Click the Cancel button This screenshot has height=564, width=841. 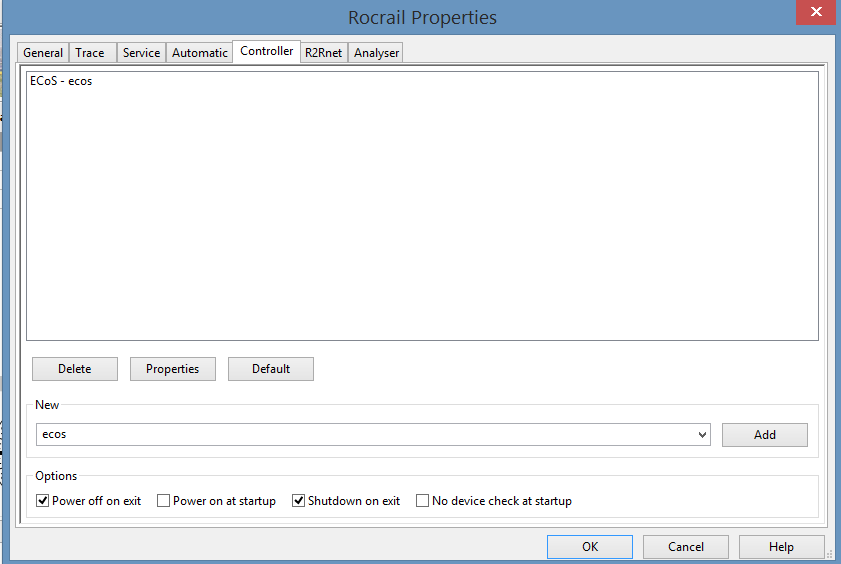(x=686, y=547)
